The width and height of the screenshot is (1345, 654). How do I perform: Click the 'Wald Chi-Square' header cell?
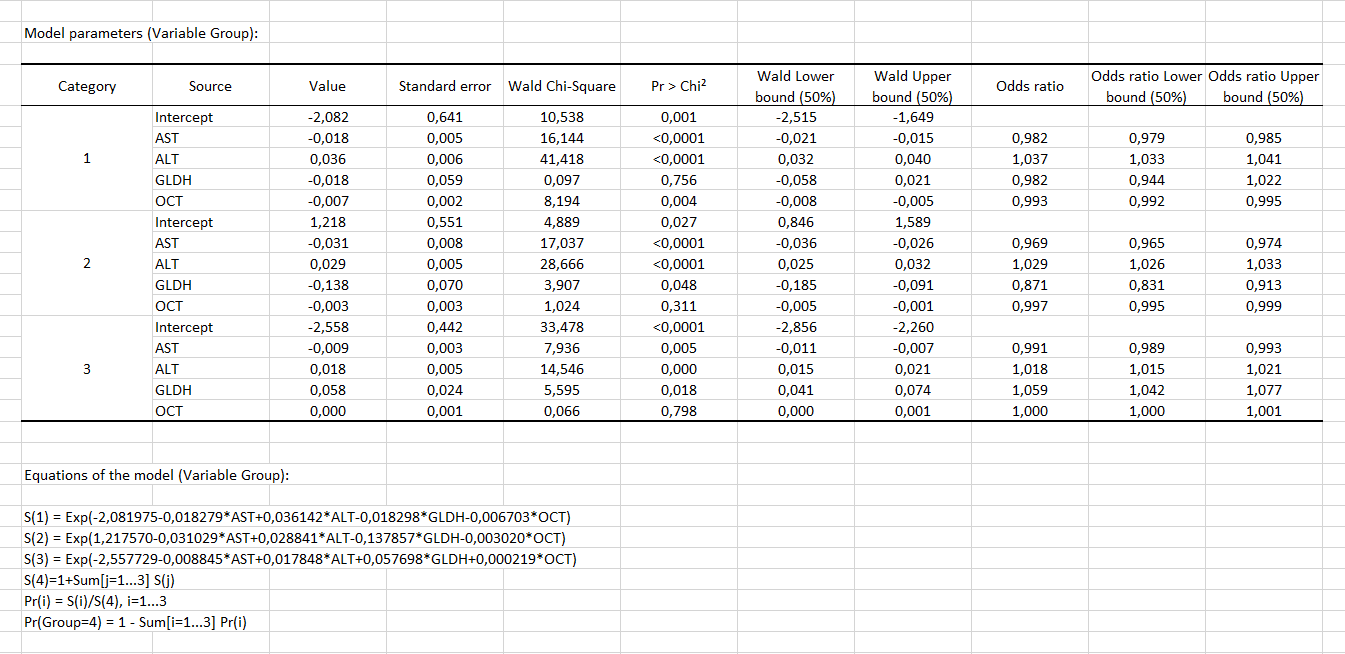pos(561,87)
